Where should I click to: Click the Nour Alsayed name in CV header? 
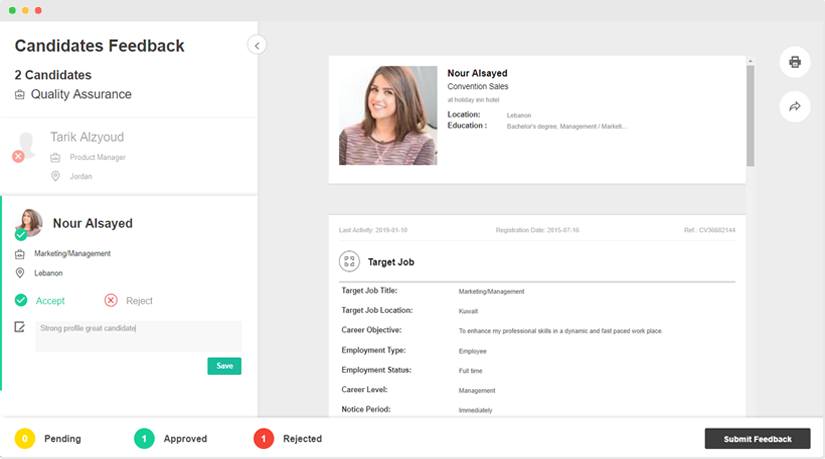click(477, 73)
